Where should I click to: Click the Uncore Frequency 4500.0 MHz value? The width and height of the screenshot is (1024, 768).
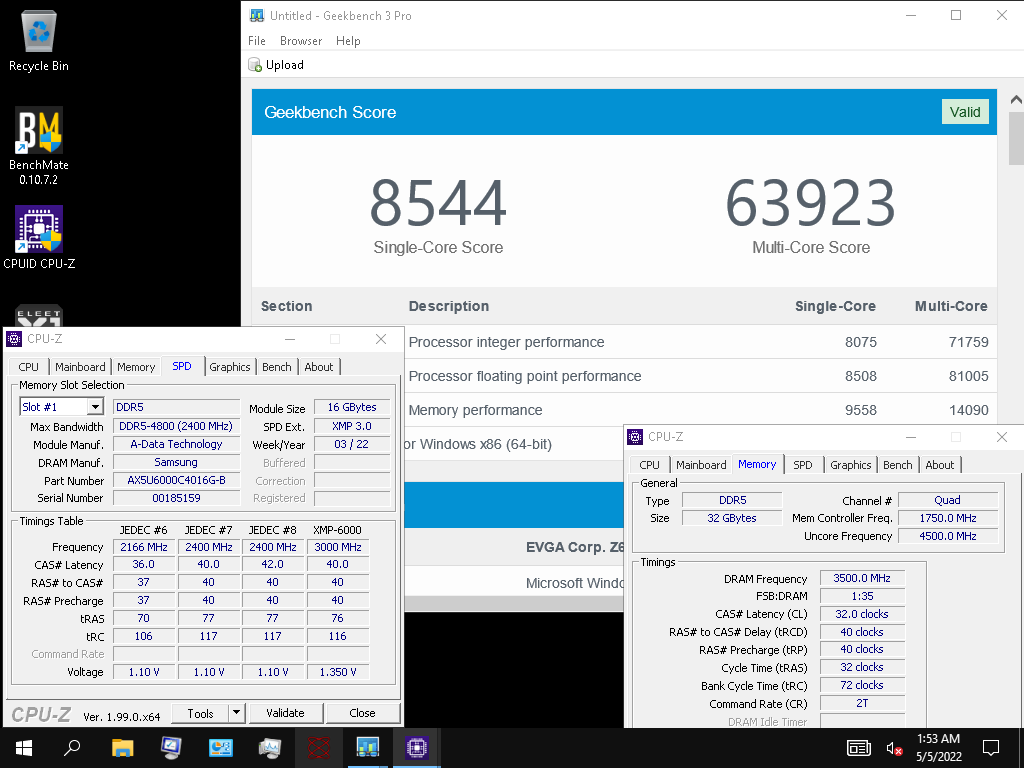tap(948, 536)
